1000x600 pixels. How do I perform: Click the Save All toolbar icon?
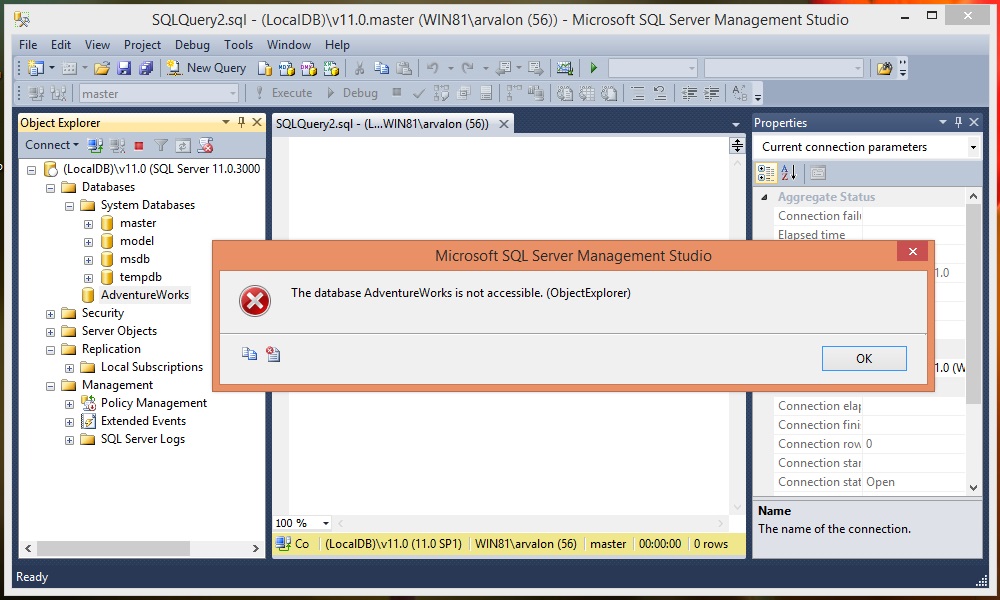coord(146,68)
